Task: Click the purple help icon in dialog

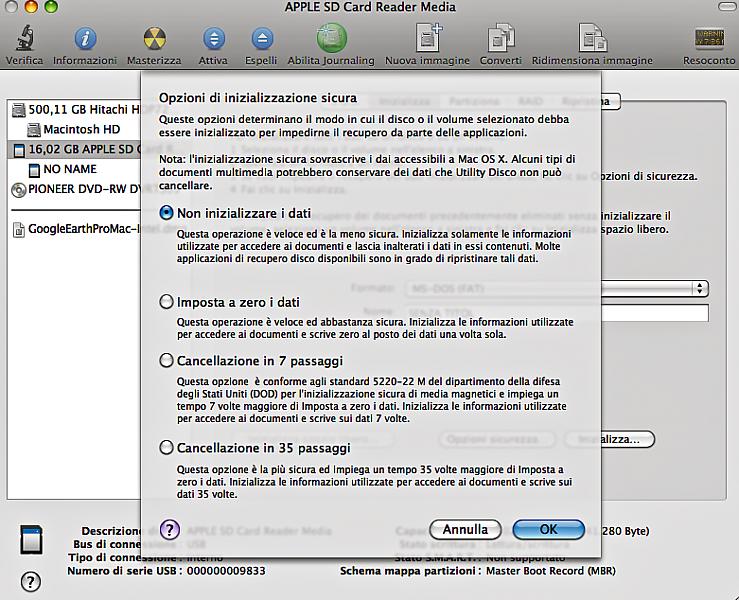Action: coord(170,530)
